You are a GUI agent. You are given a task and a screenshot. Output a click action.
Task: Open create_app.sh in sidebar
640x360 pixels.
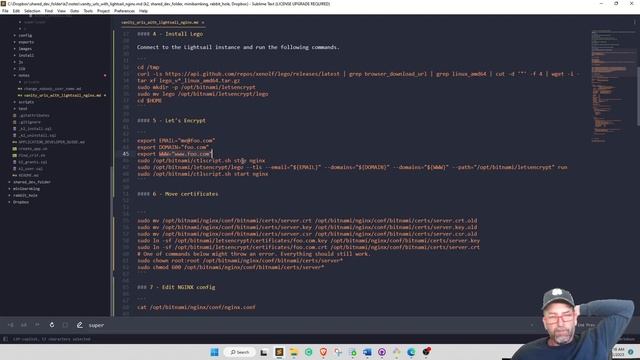pyautogui.click(x=33, y=149)
